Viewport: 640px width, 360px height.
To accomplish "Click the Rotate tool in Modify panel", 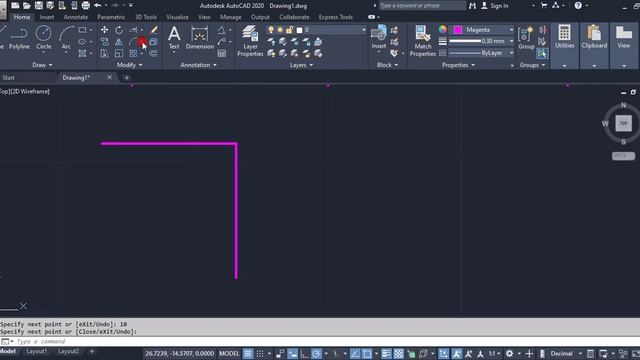I will click(118, 30).
